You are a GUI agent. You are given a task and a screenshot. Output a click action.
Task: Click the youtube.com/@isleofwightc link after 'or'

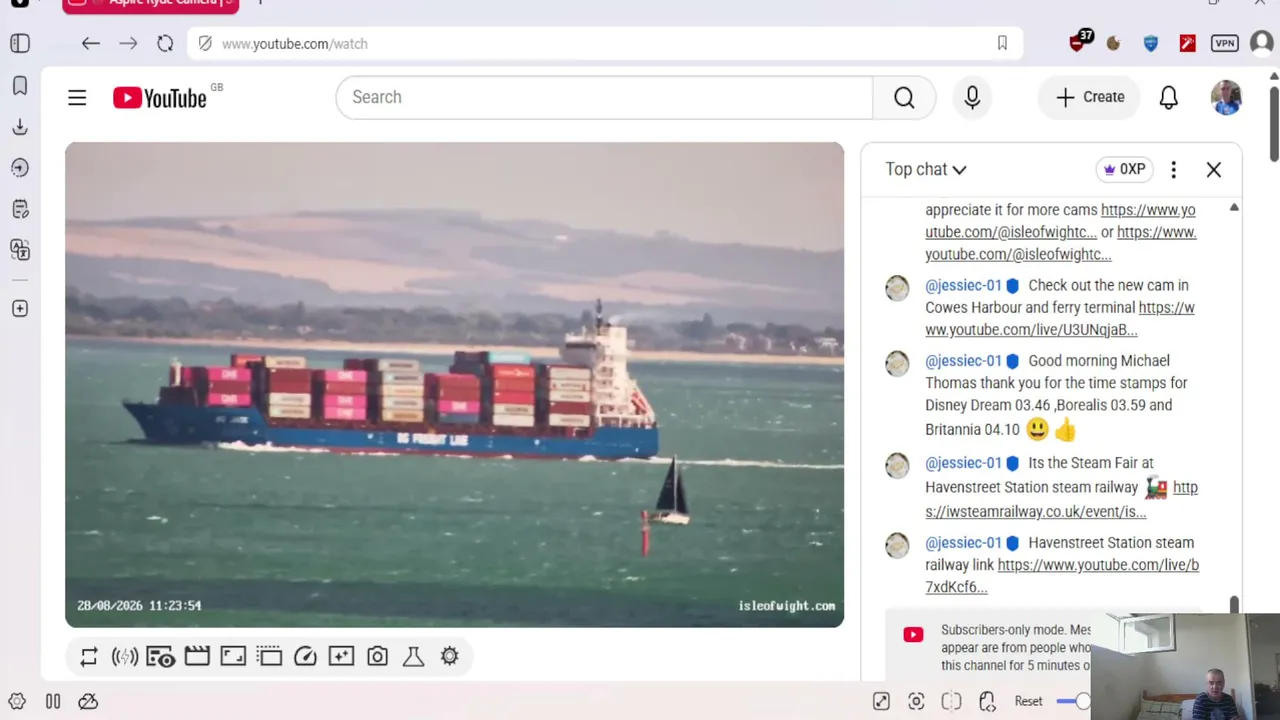coord(1061,243)
